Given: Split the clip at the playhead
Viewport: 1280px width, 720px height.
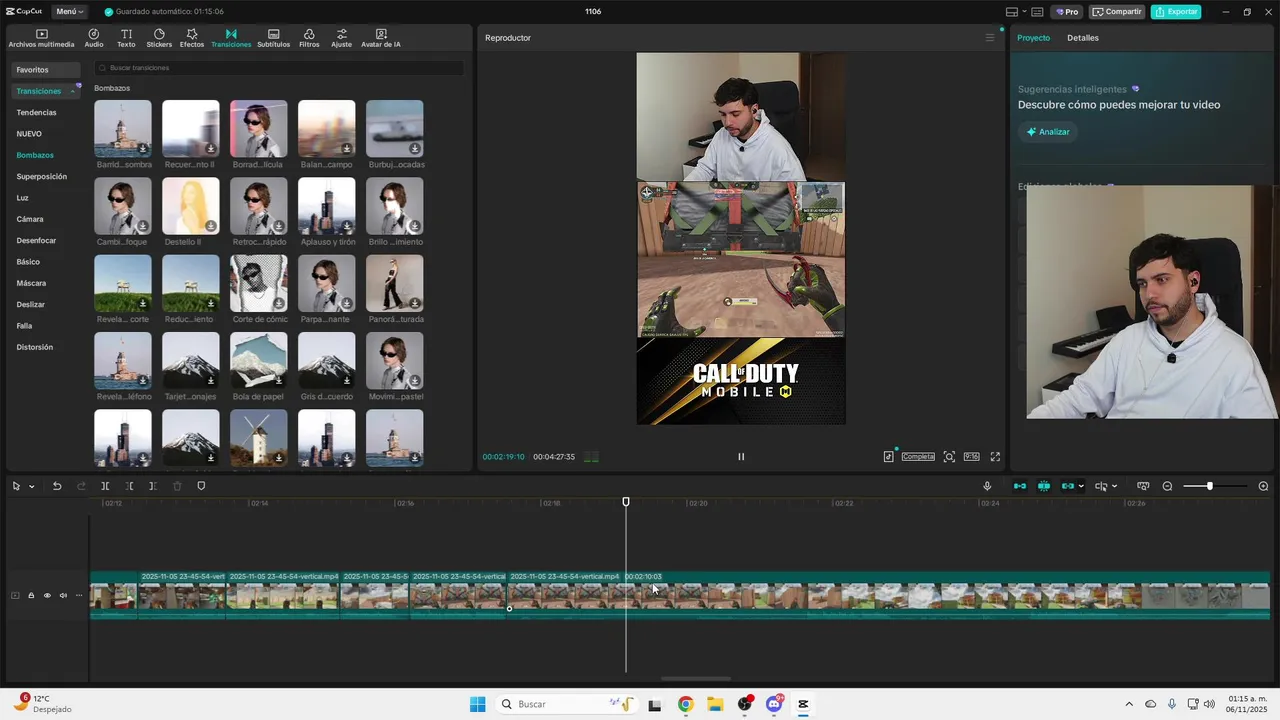Looking at the screenshot, I should tap(105, 486).
